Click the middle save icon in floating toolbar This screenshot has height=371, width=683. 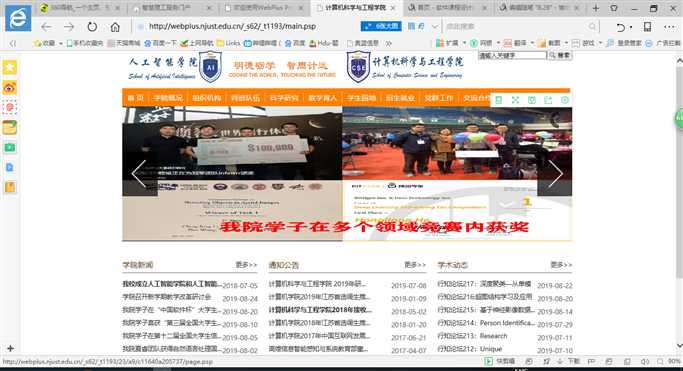pyautogui.click(x=532, y=100)
